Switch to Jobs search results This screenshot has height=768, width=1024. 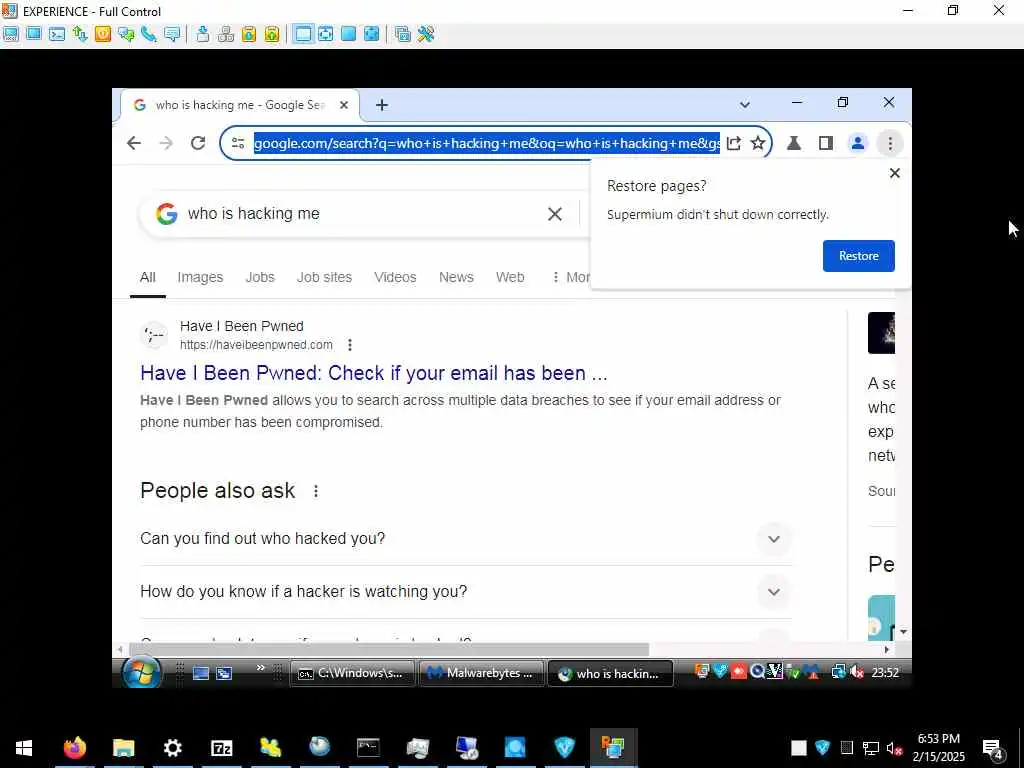coord(260,277)
